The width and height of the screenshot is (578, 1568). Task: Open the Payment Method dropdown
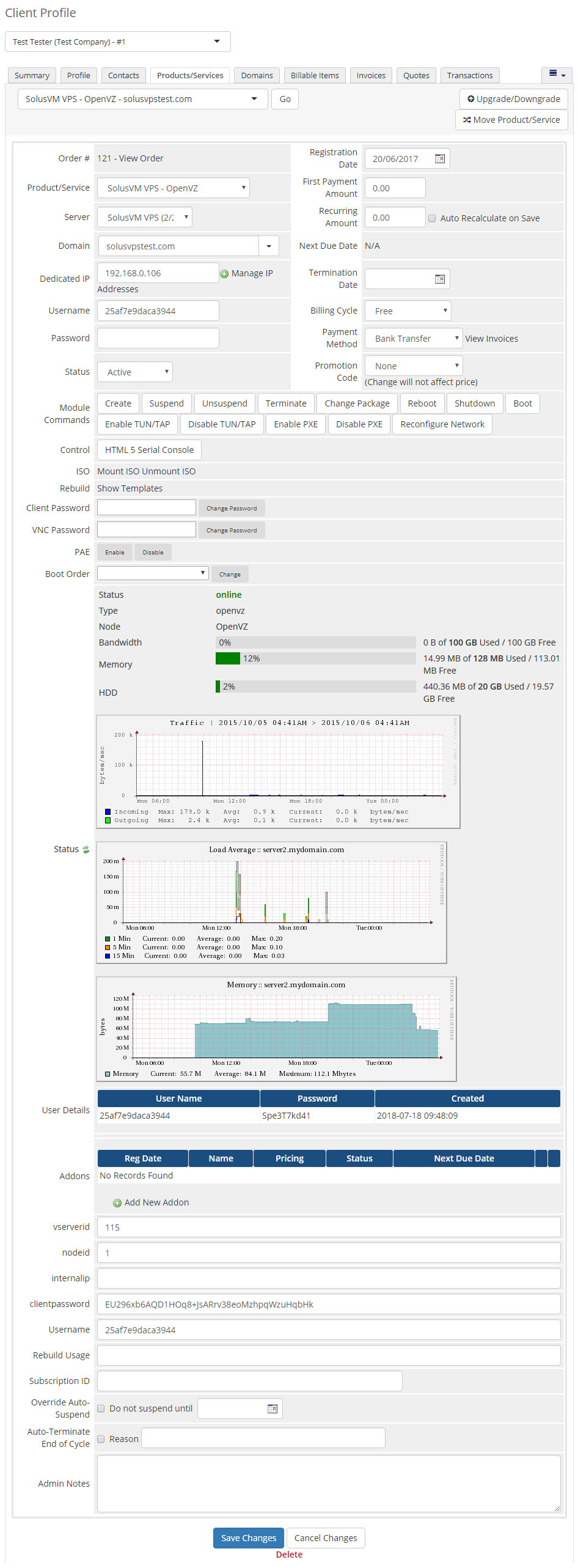(414, 339)
